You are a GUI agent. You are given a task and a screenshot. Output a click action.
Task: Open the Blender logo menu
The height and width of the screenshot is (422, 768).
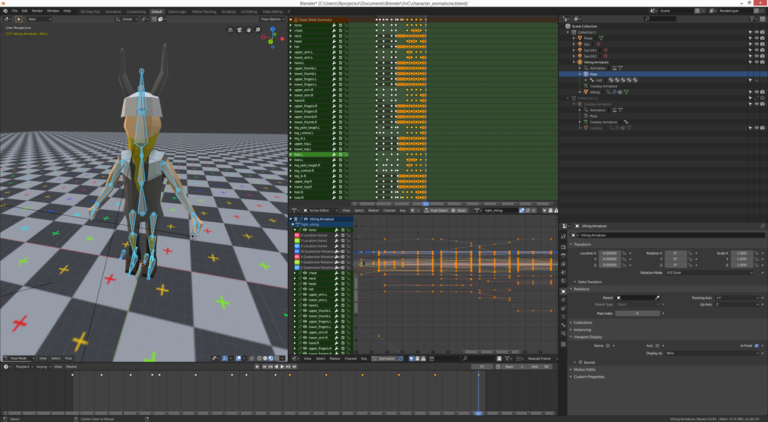(5, 11)
